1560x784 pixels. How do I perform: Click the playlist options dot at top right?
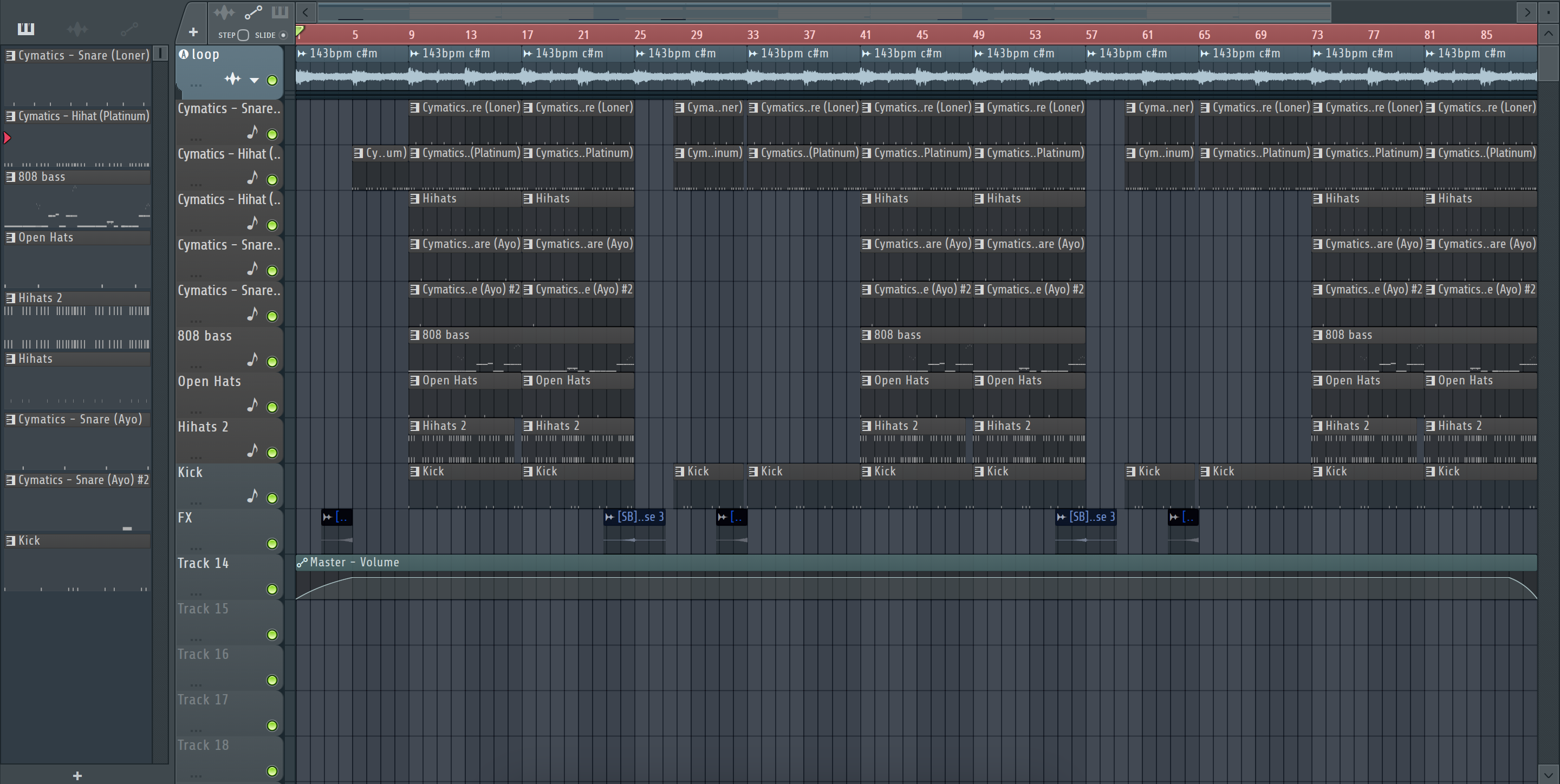[x=1549, y=11]
